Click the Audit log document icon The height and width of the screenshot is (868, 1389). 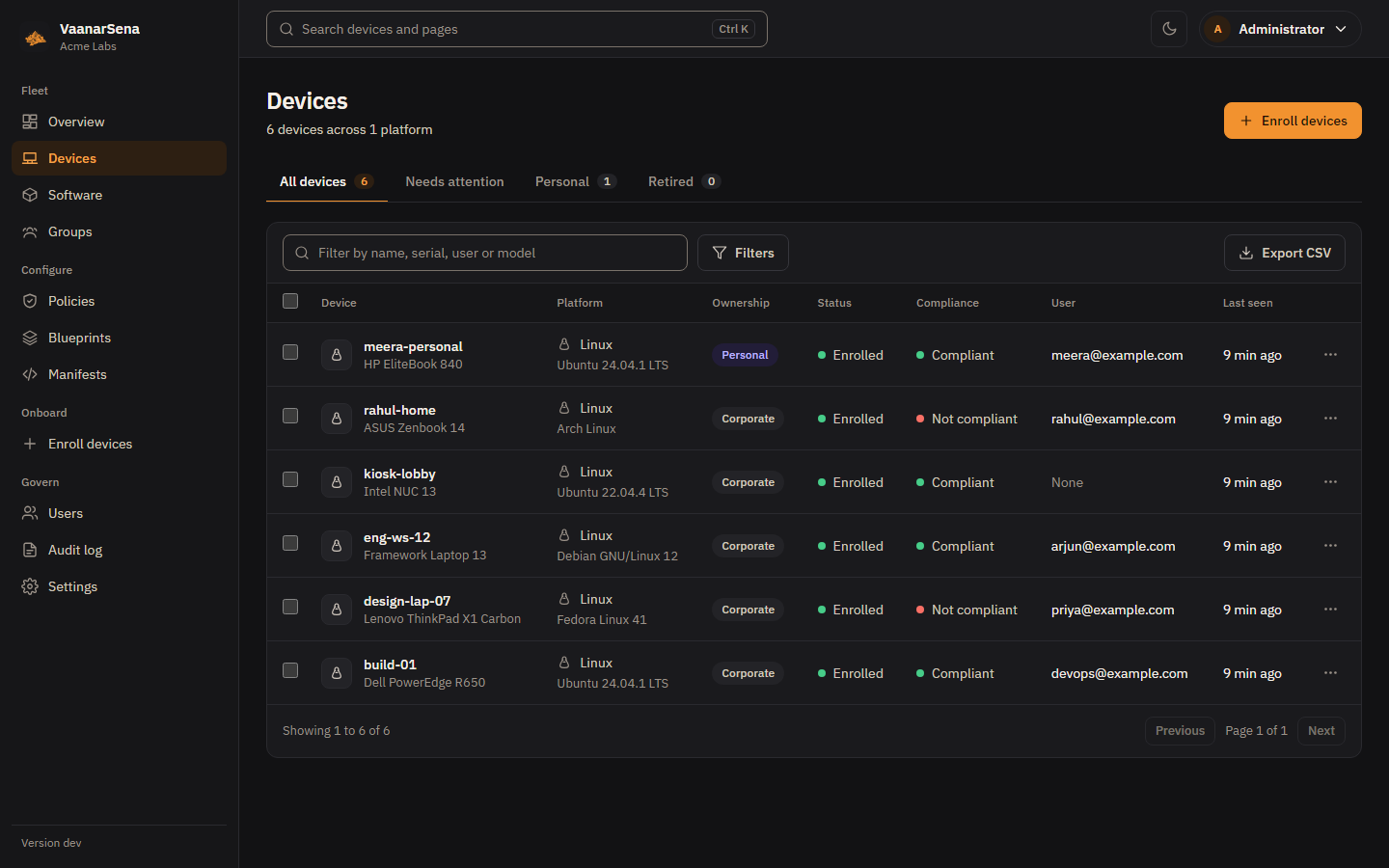click(30, 550)
